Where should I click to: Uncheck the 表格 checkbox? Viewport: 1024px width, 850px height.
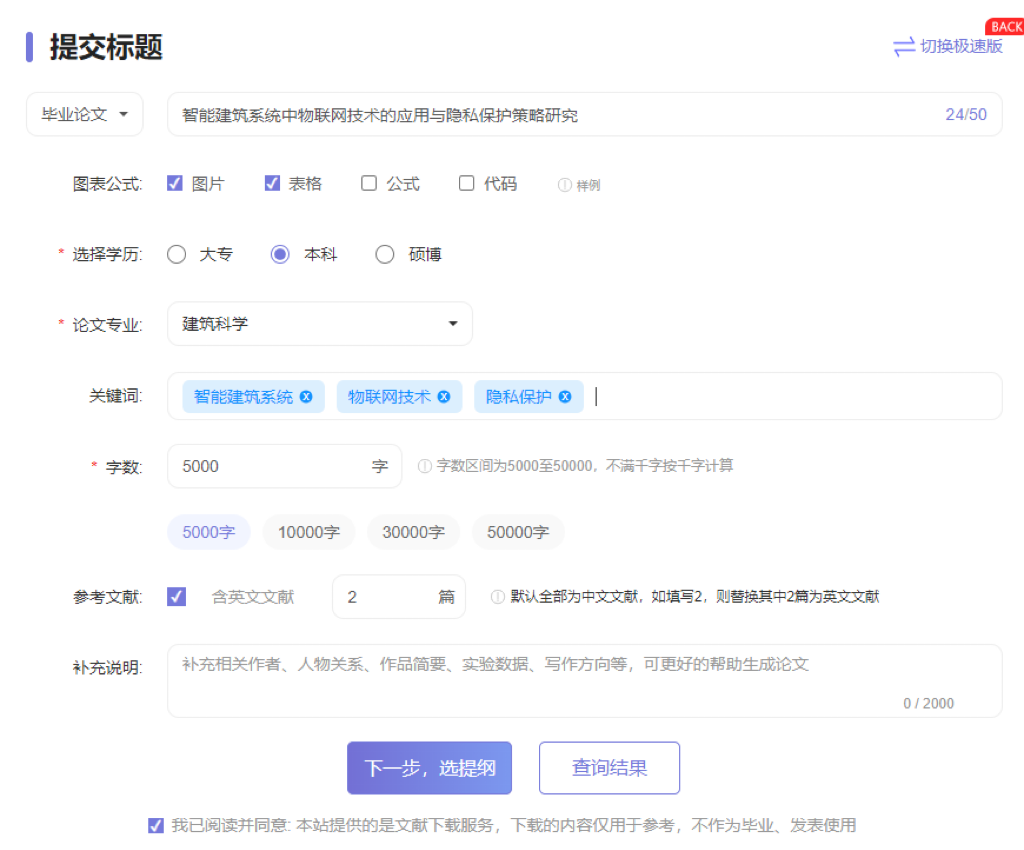[x=272, y=183]
